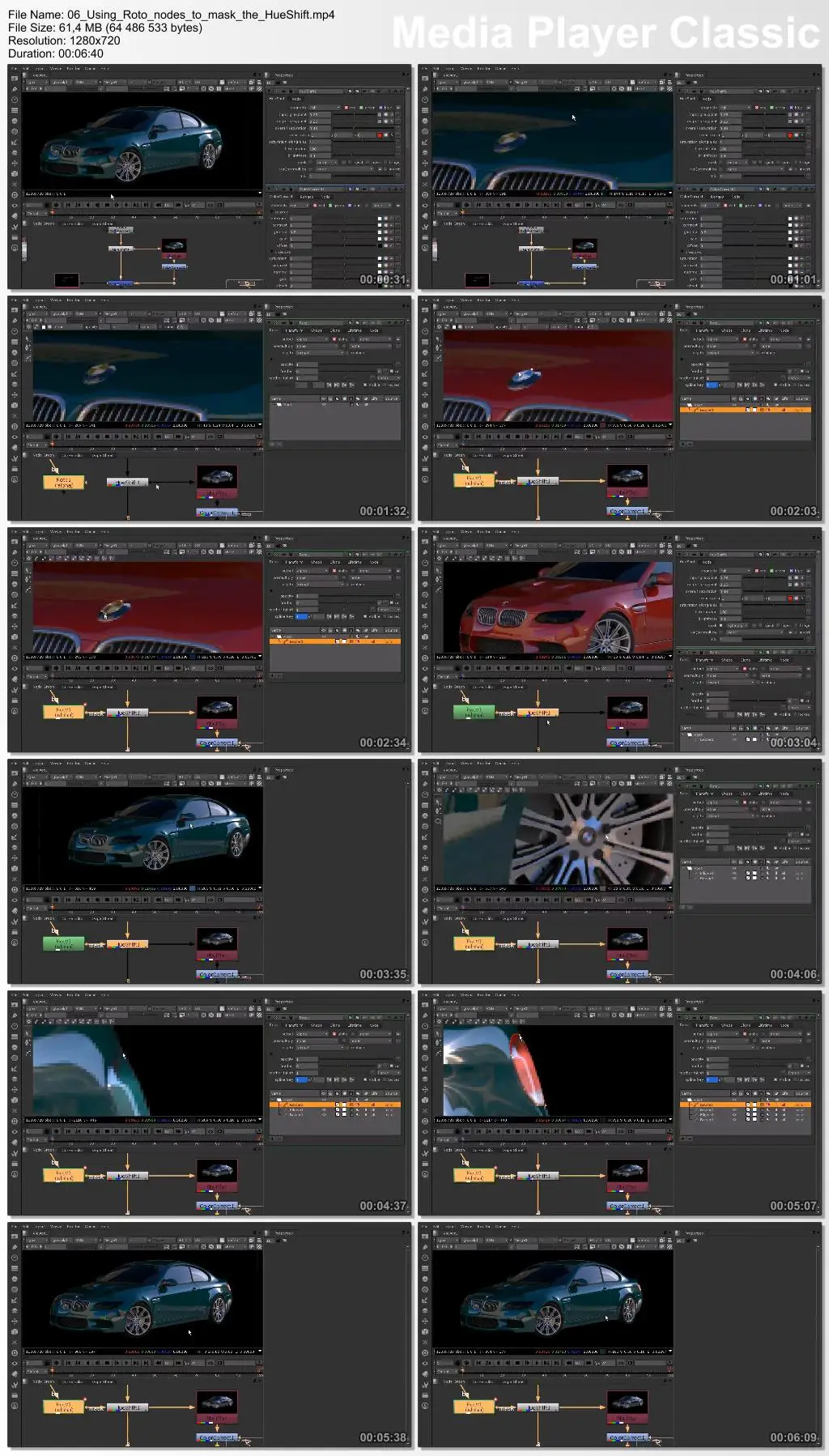Select the highlighted orange shape row in 00:04:37 frame
Image resolution: width=829 pixels, height=1456 pixels.
tap(334, 1105)
